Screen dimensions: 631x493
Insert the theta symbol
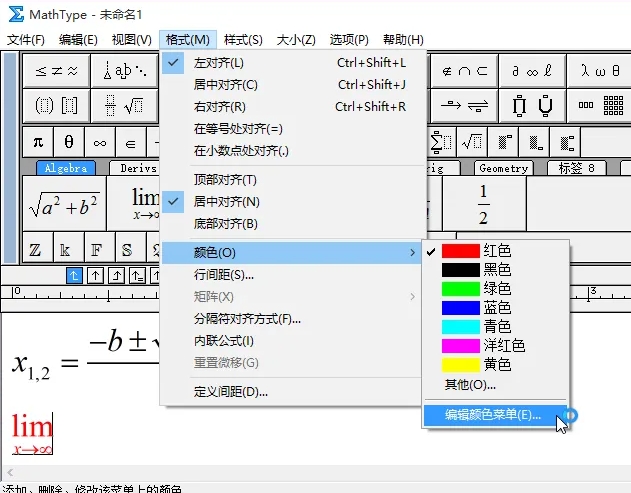tap(69, 142)
